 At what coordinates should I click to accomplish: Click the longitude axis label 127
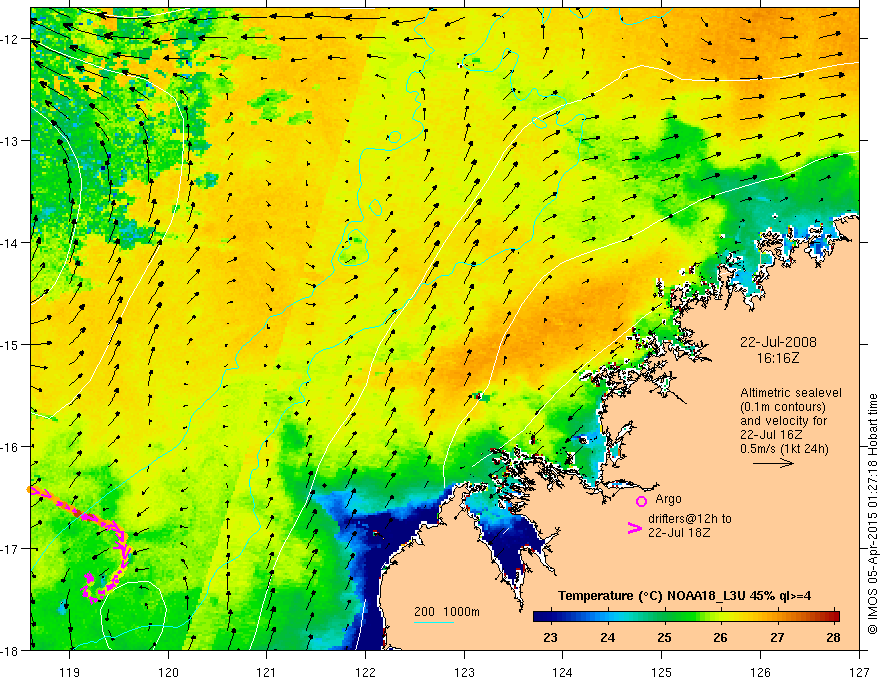tap(859, 672)
